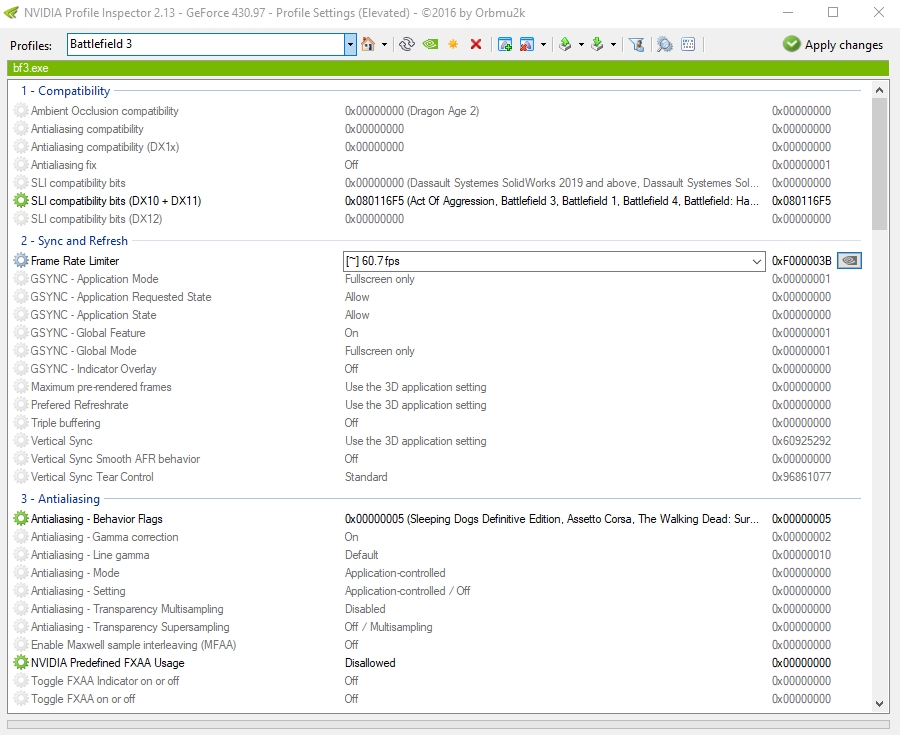Add application to profile icon
Viewport: 900px width, 735px height.
[505, 44]
